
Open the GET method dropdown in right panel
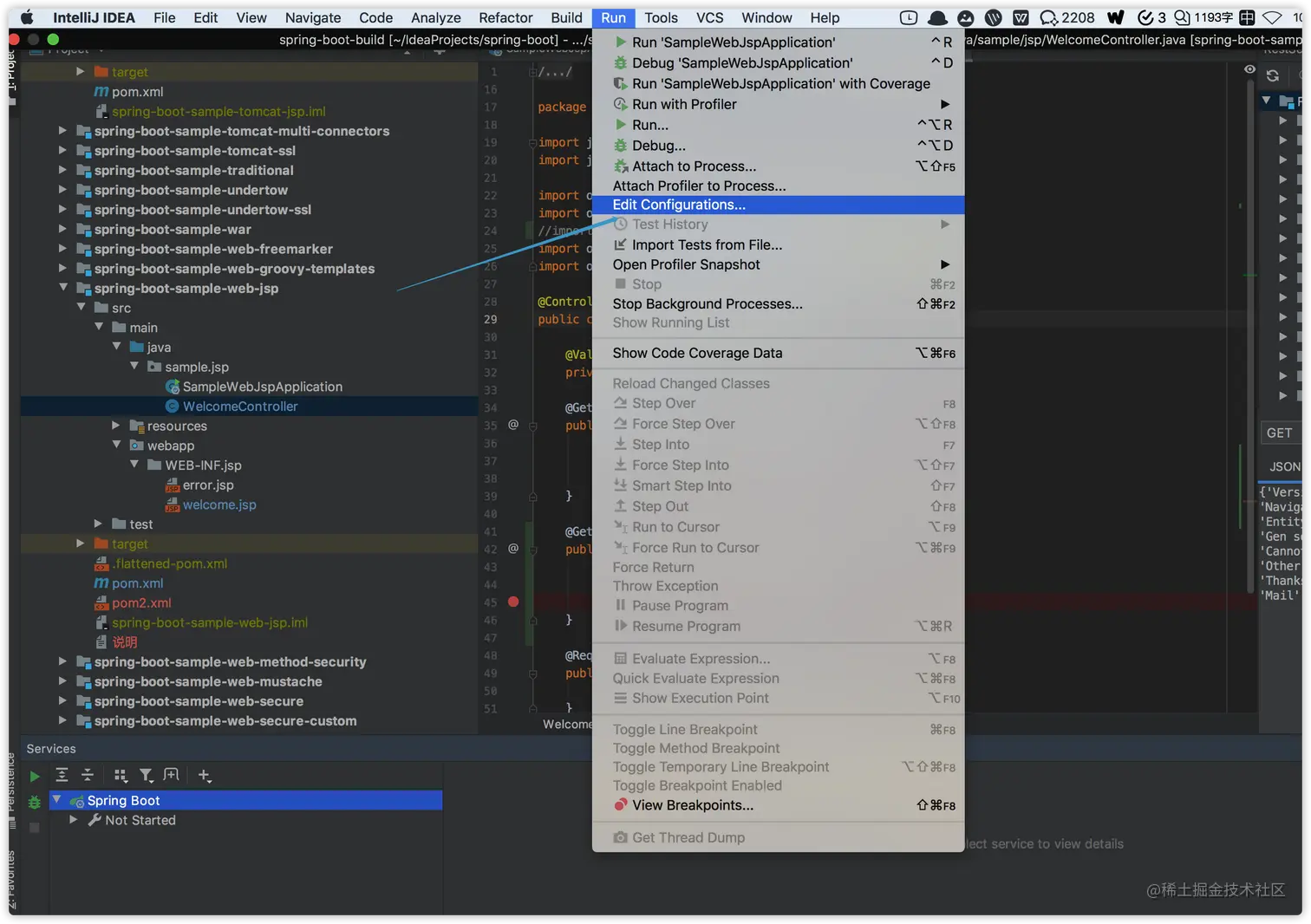[x=1281, y=433]
